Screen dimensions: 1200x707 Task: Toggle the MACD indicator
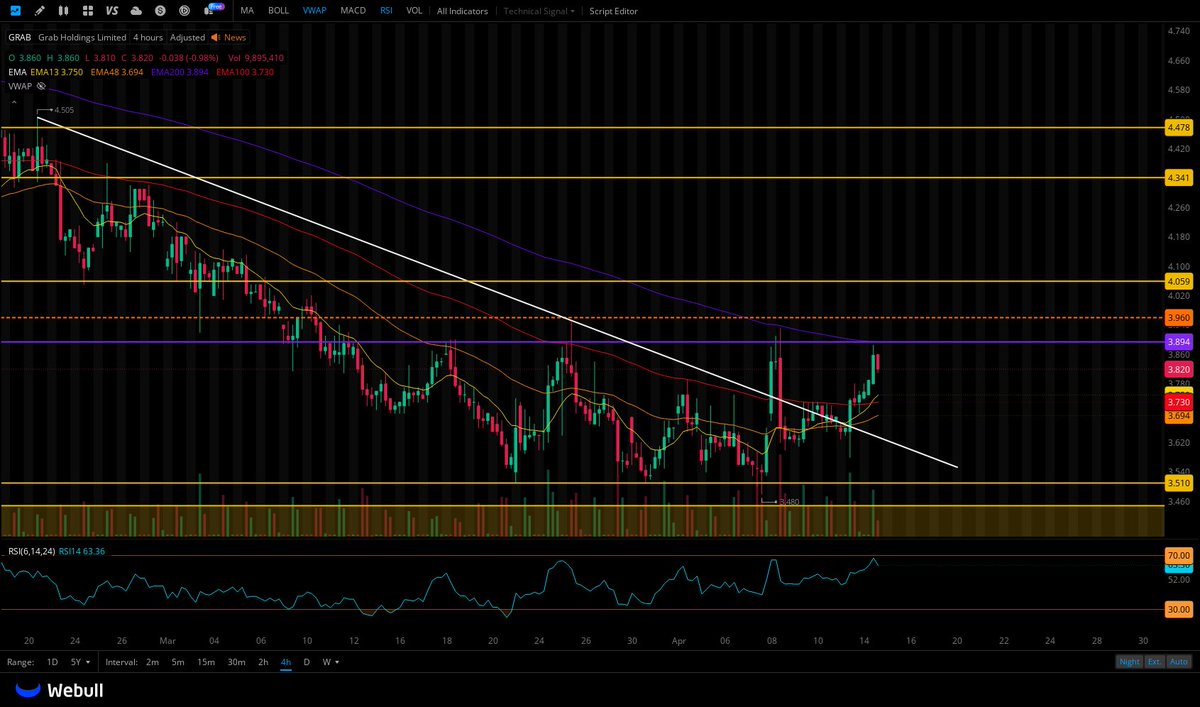pyautogui.click(x=352, y=10)
